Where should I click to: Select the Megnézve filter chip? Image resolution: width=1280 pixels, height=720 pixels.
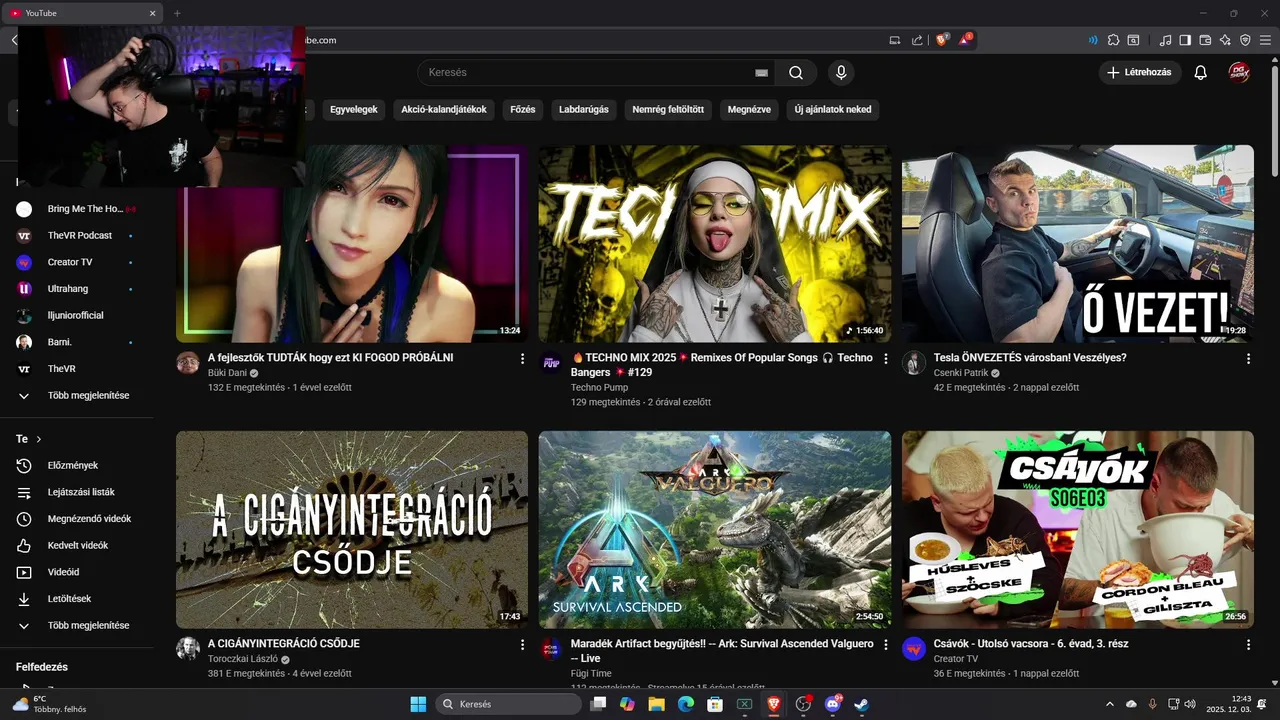(749, 109)
